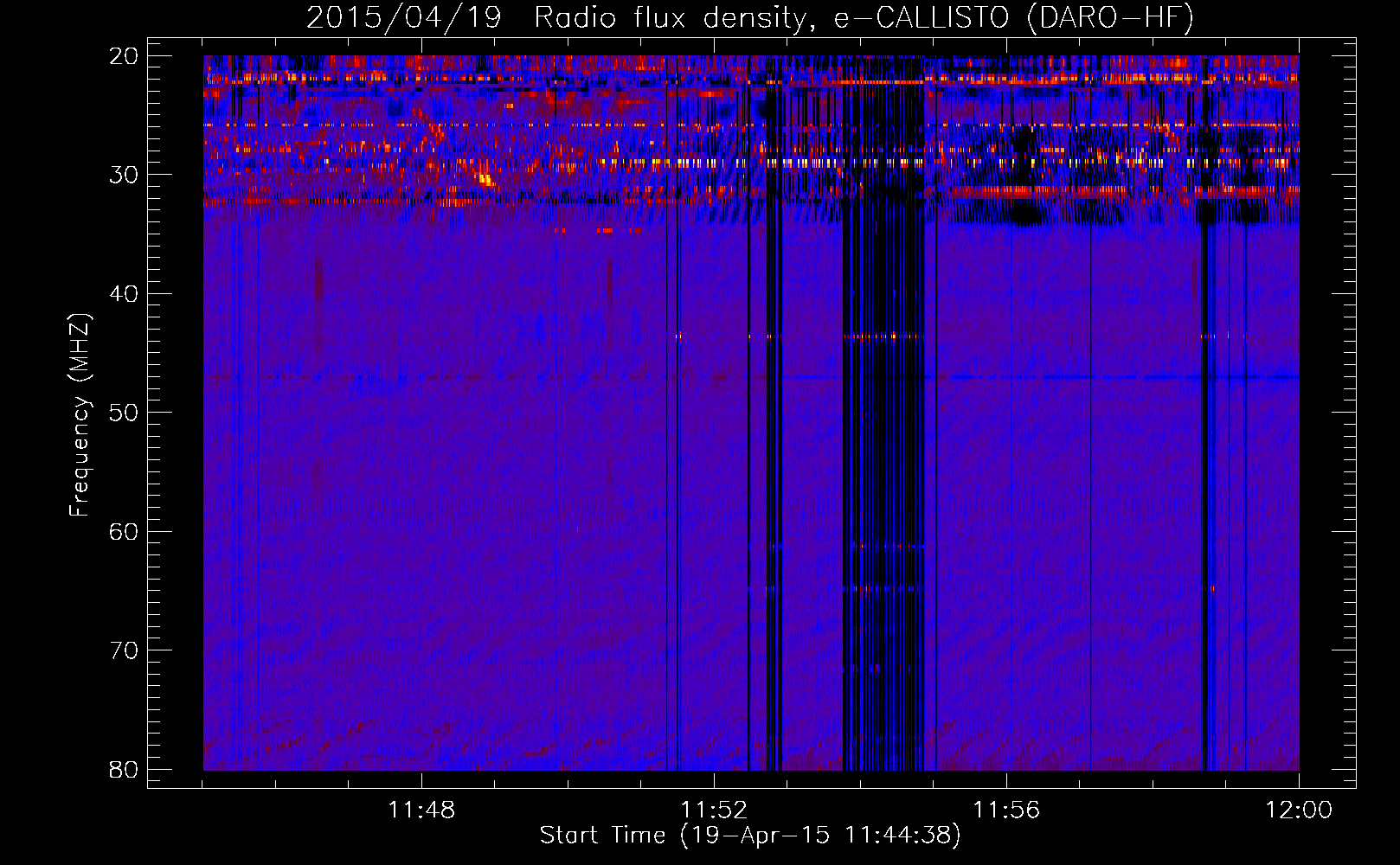Image resolution: width=1400 pixels, height=865 pixels.
Task: Click the plot title 'Radio flux density, e-CALLISTO (DARO-HF)'
Action: [864, 18]
